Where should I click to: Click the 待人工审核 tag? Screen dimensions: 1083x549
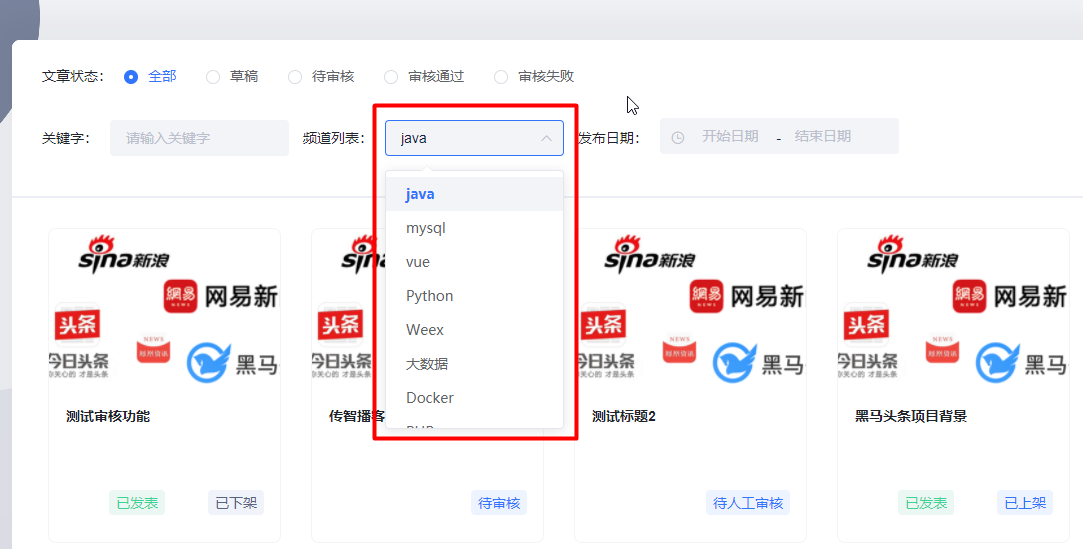pyautogui.click(x=748, y=503)
